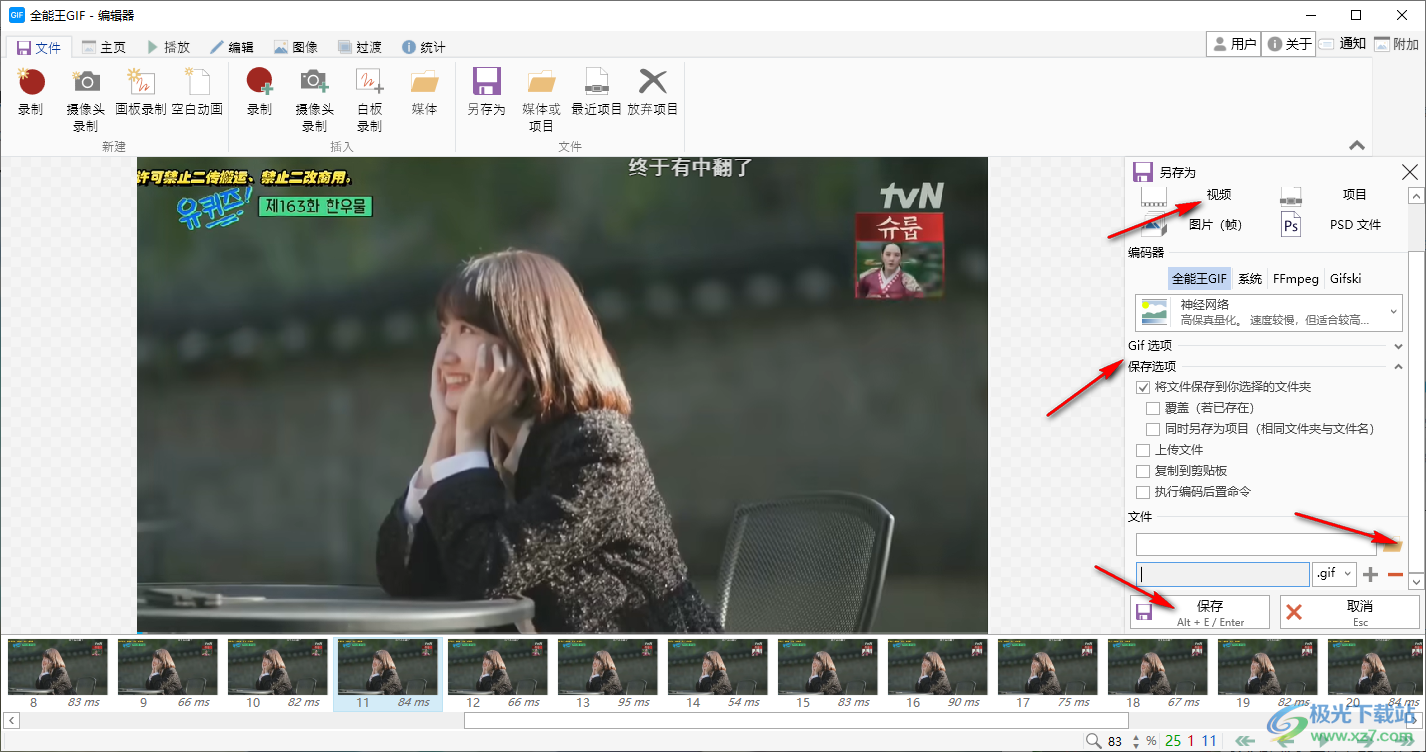
Task: Click the file name input field
Action: point(1223,574)
